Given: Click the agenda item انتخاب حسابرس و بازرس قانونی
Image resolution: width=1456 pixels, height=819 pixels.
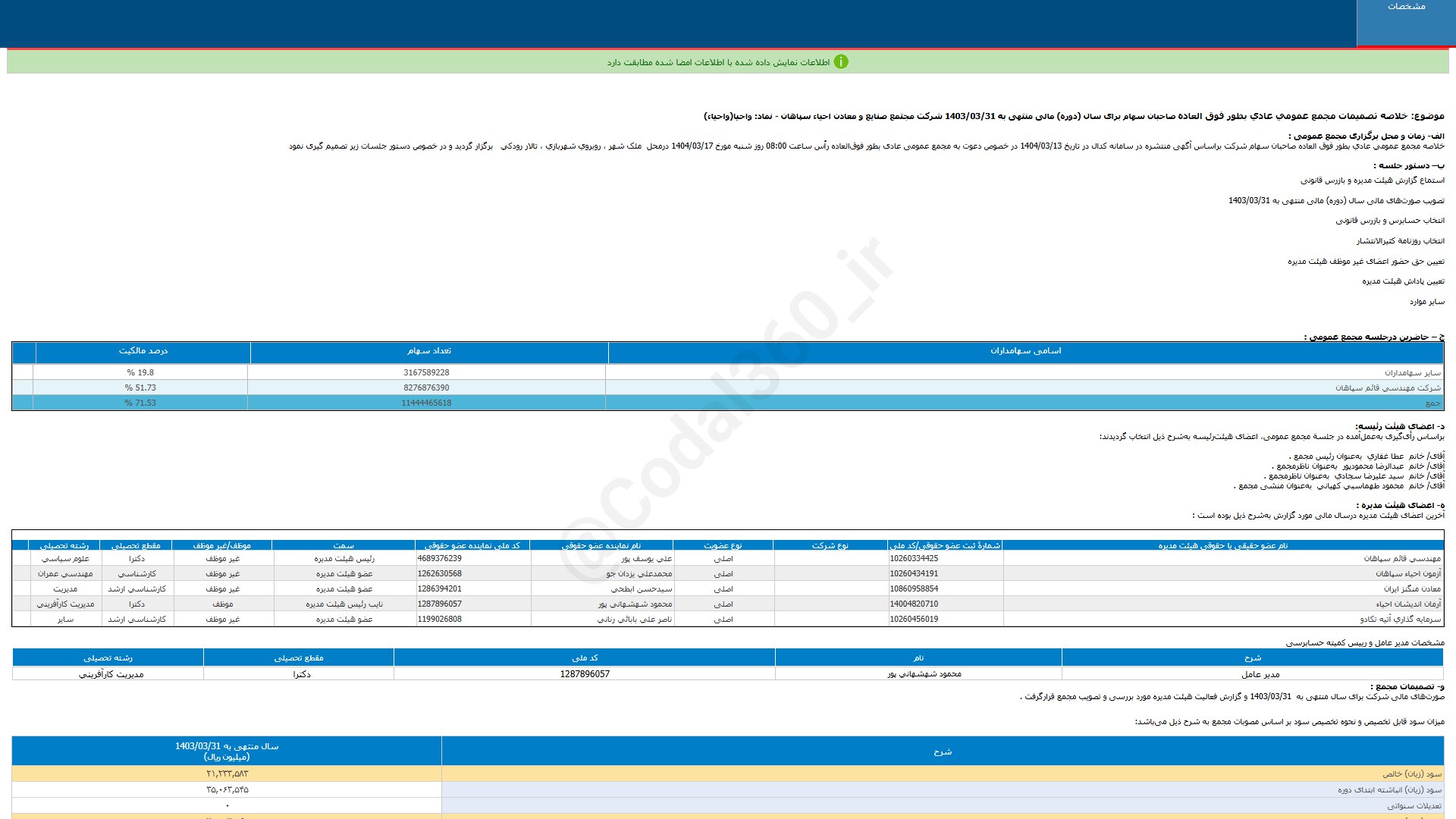Looking at the screenshot, I should pyautogui.click(x=1390, y=221).
